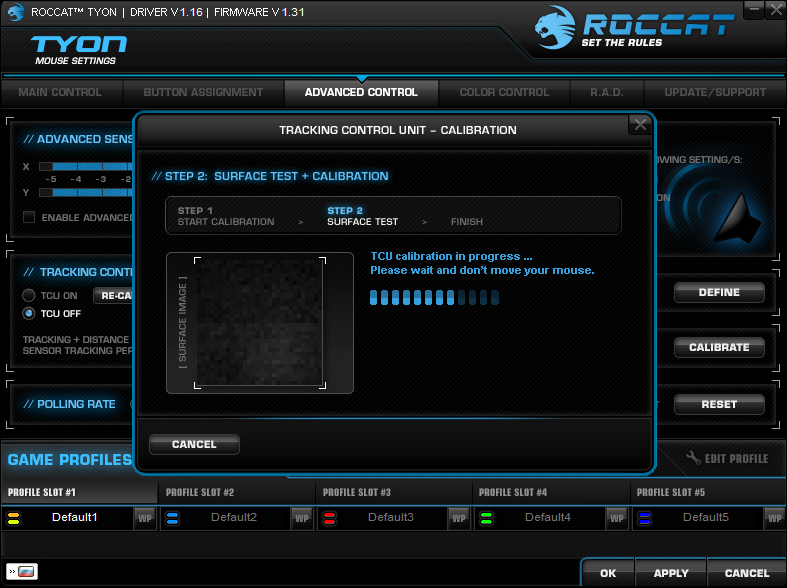Close the TCU calibration dialog
The image size is (787, 588).
(640, 124)
